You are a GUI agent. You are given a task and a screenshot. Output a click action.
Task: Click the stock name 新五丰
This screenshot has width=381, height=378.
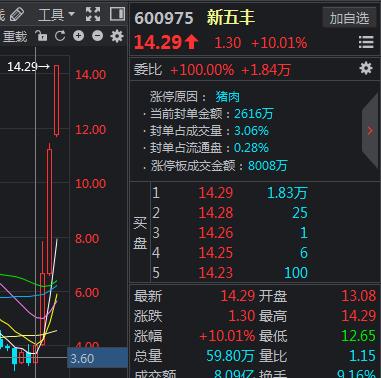pos(231,17)
